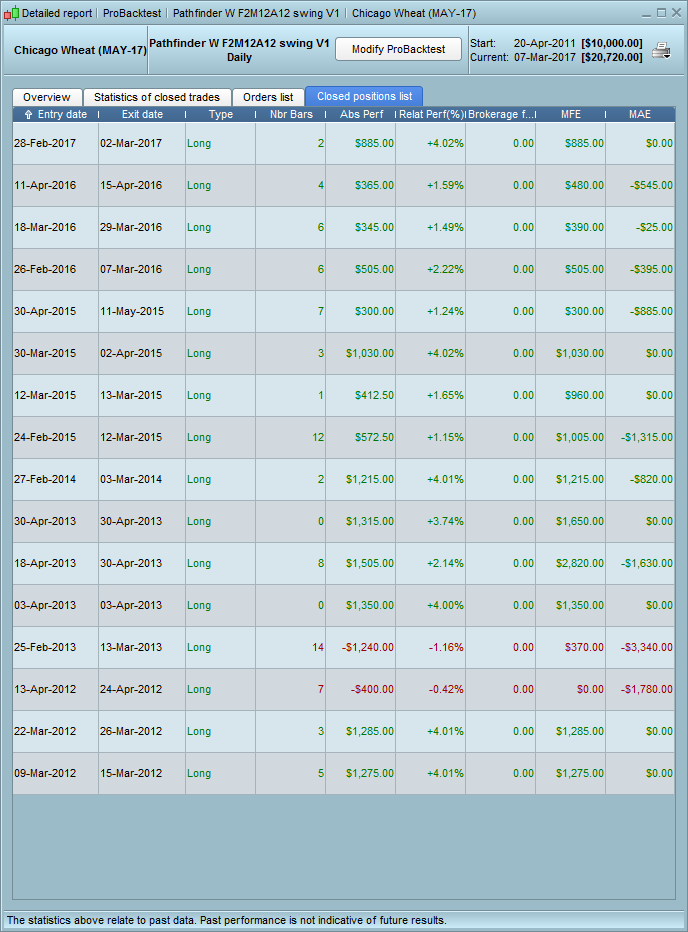Click the sort arrow on Entry date
This screenshot has height=932, width=688.
coord(28,115)
